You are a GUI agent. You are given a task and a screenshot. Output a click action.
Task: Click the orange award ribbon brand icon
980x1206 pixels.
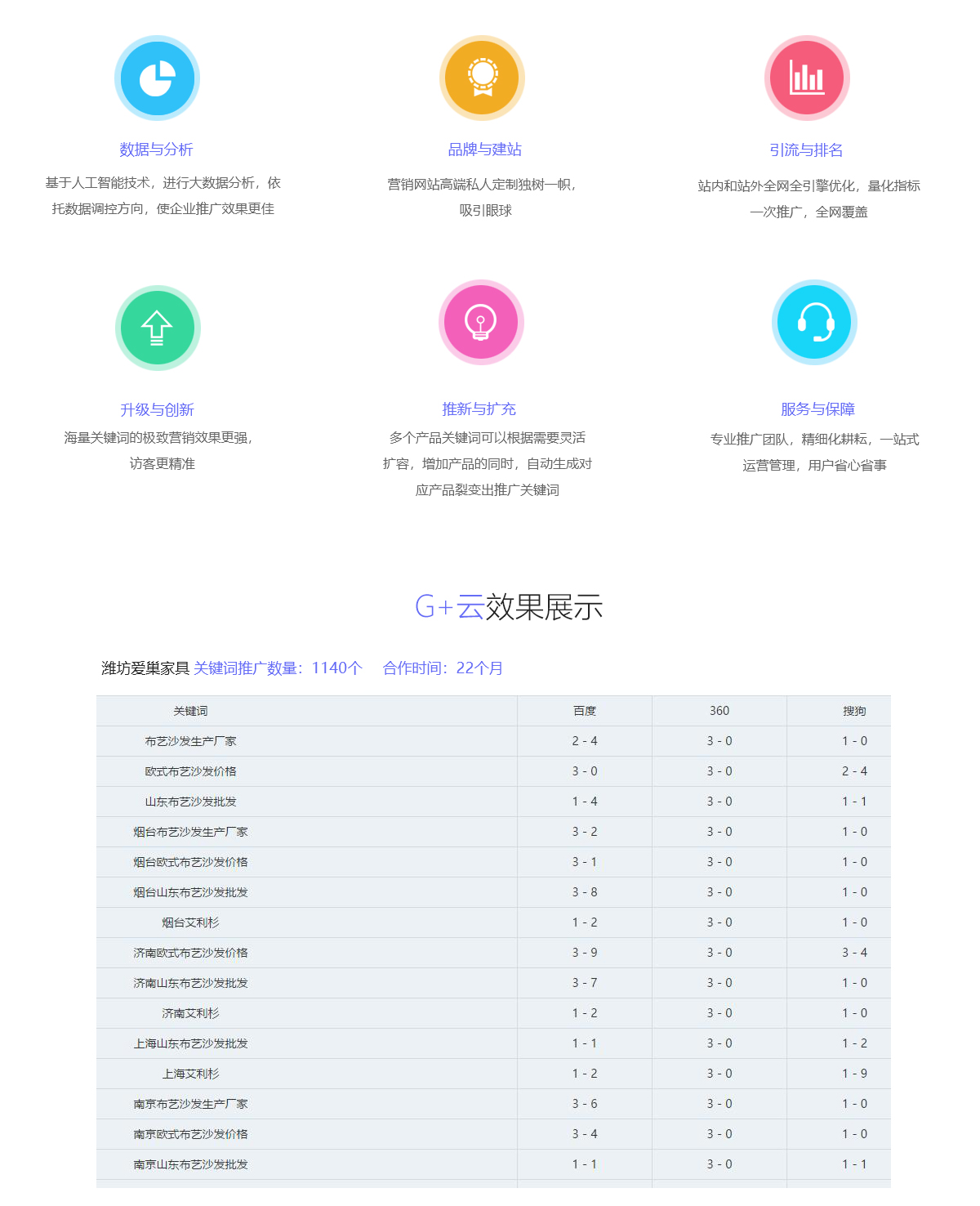pyautogui.click(x=482, y=78)
